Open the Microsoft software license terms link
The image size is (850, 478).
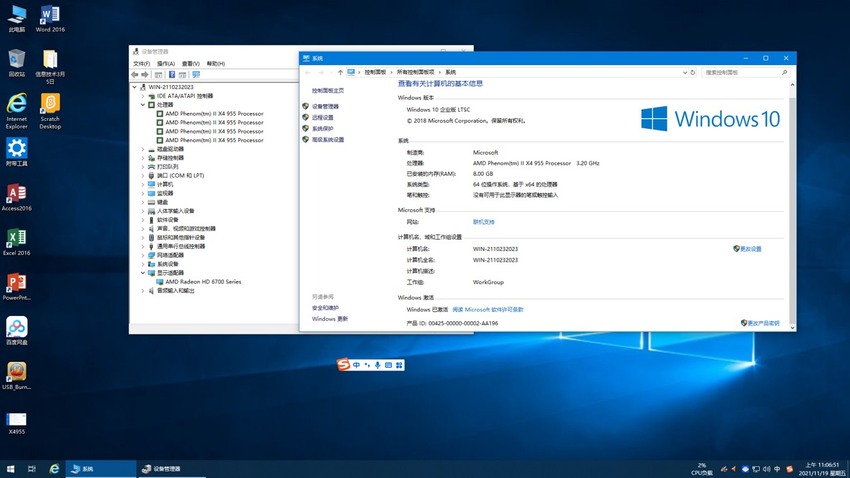[488, 309]
